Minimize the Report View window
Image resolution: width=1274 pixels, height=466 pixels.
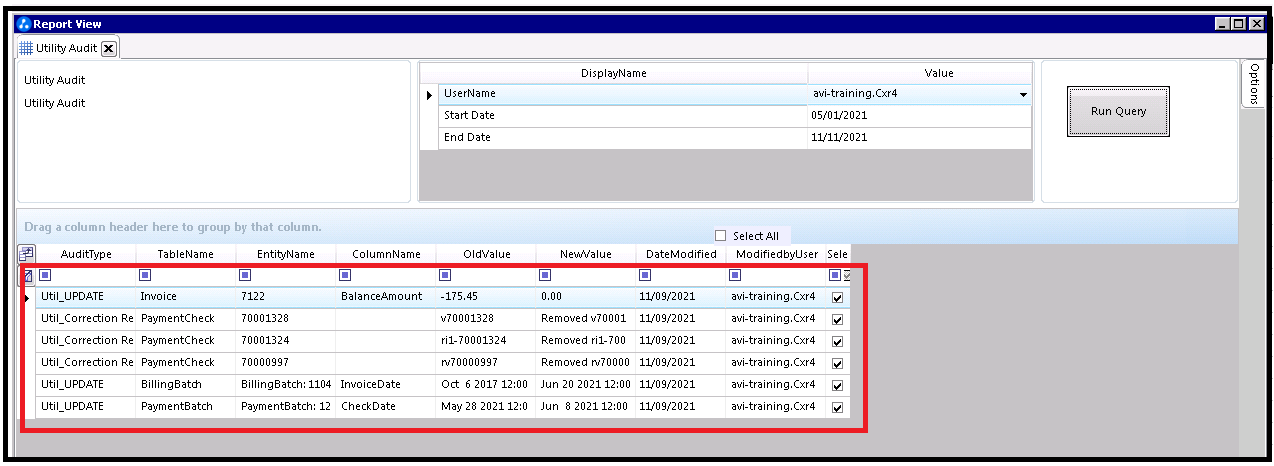pyautogui.click(x=1224, y=24)
